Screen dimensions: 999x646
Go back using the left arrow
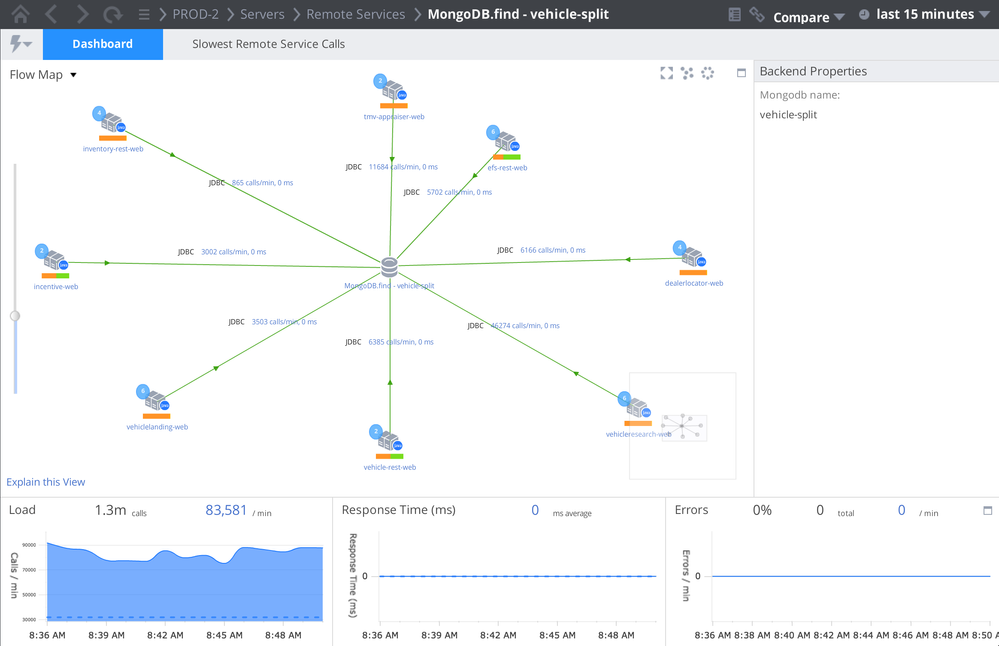coord(52,15)
